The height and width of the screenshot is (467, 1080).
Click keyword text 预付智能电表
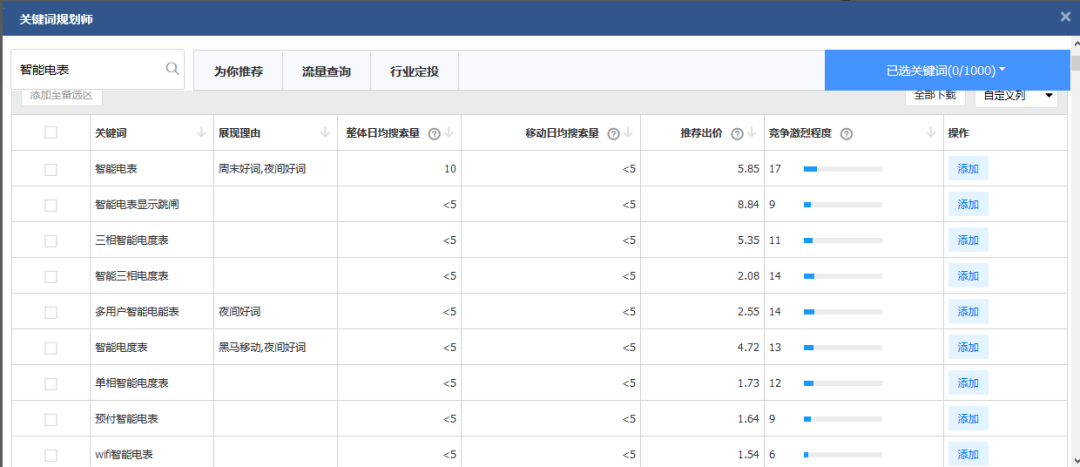pos(127,419)
